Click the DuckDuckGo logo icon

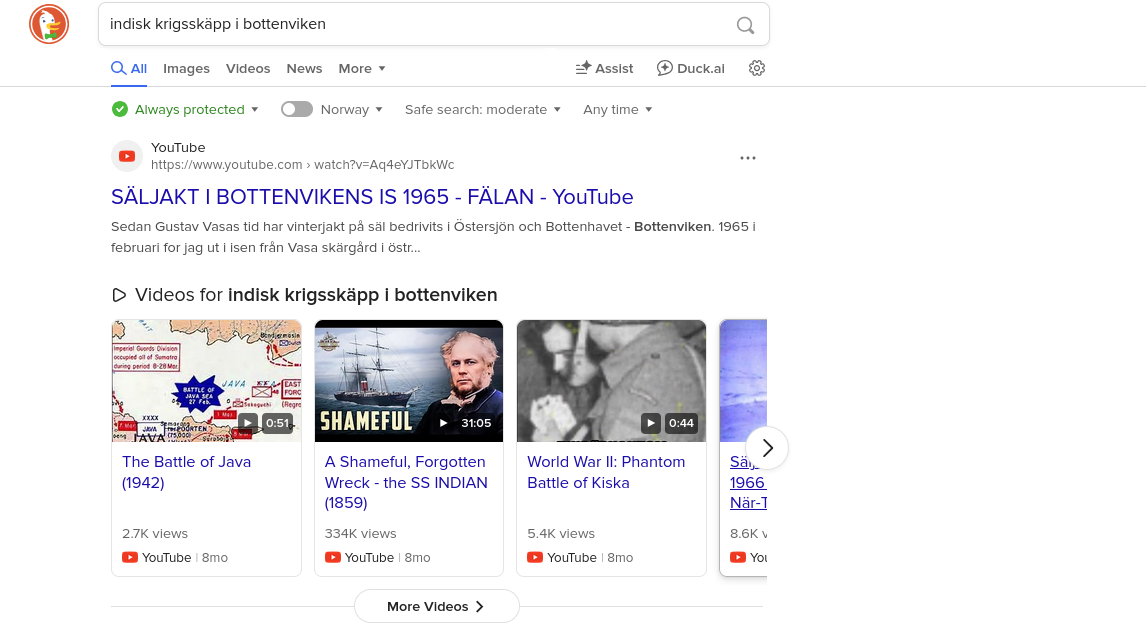(49, 24)
